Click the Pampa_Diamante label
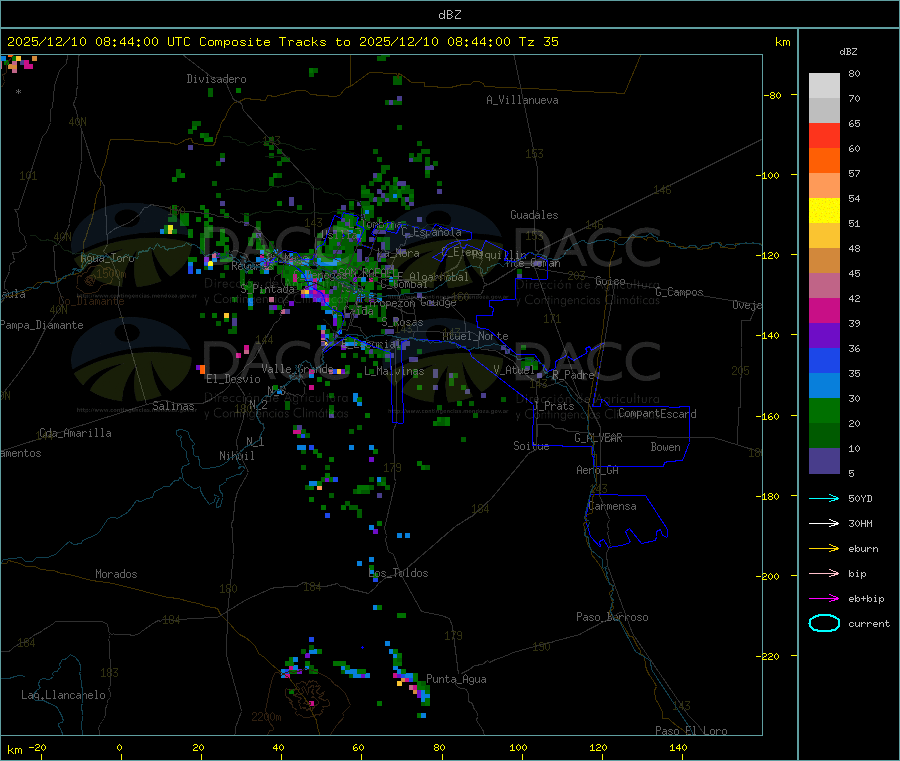900x761 pixels. (x=42, y=325)
